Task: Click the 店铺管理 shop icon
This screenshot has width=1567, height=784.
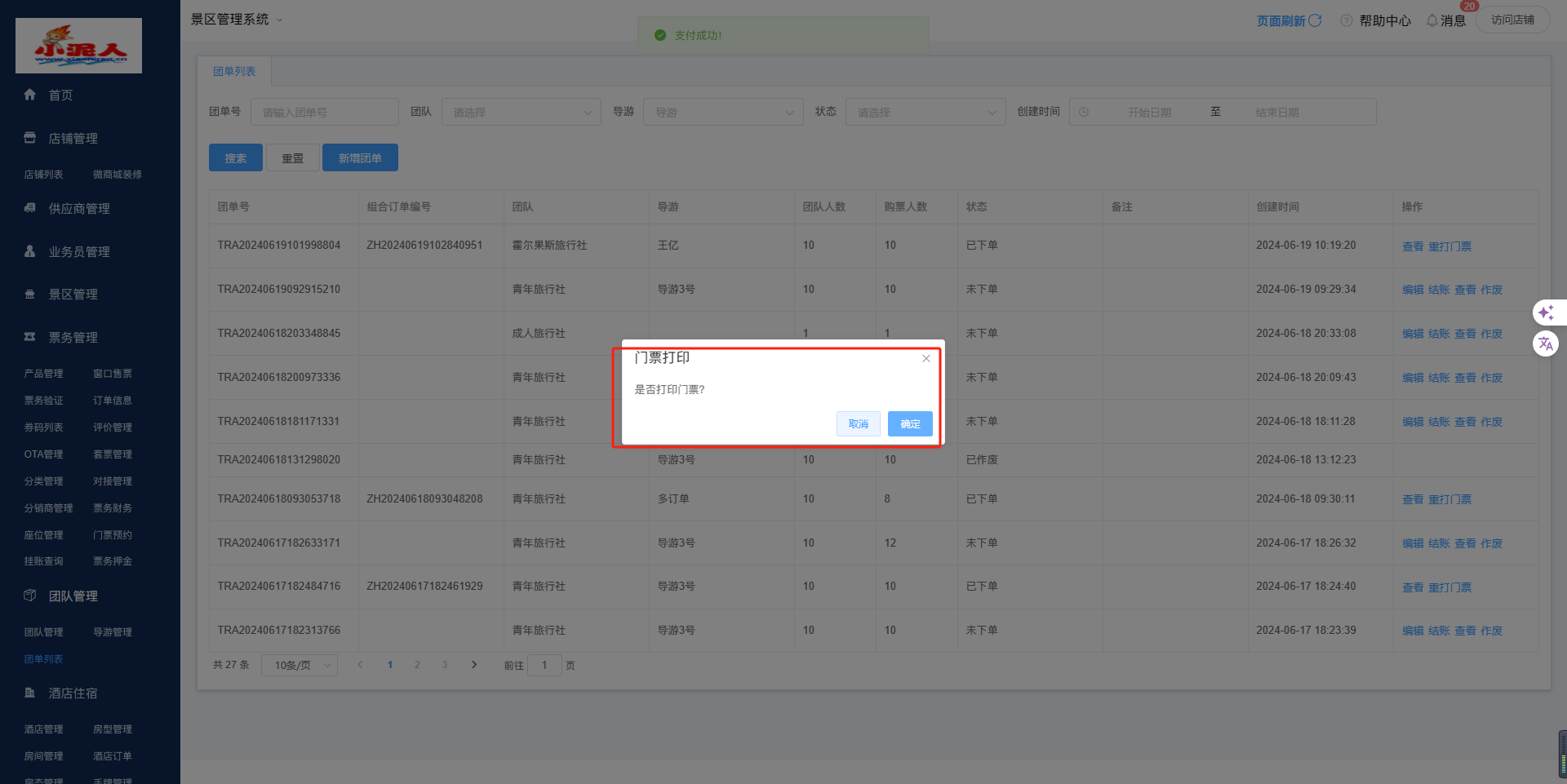Action: (30, 138)
